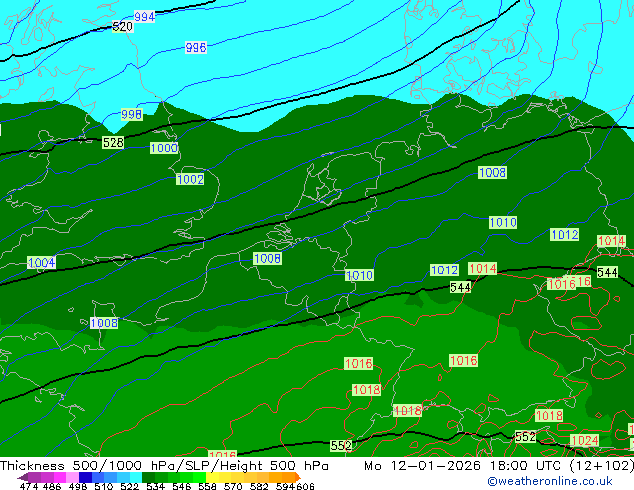Click the legend value 510
The width and height of the screenshot is (634, 490).
coord(104,486)
